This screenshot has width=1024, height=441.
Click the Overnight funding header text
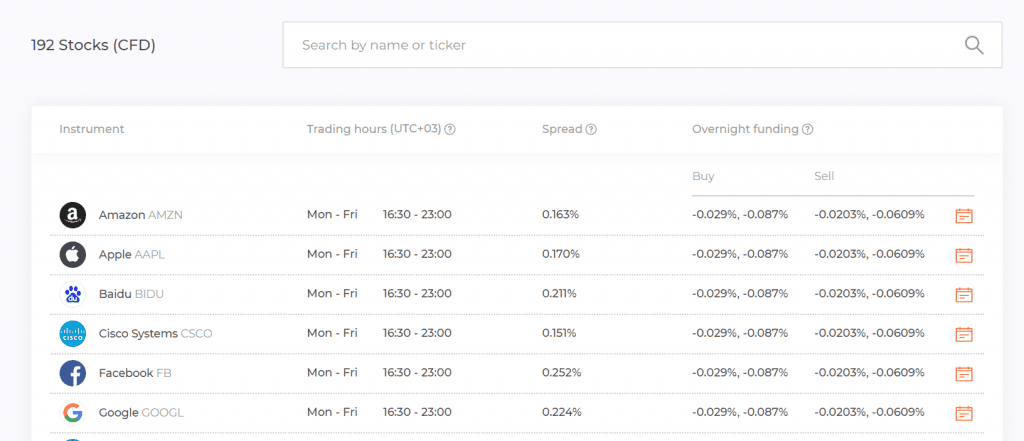[x=745, y=129]
